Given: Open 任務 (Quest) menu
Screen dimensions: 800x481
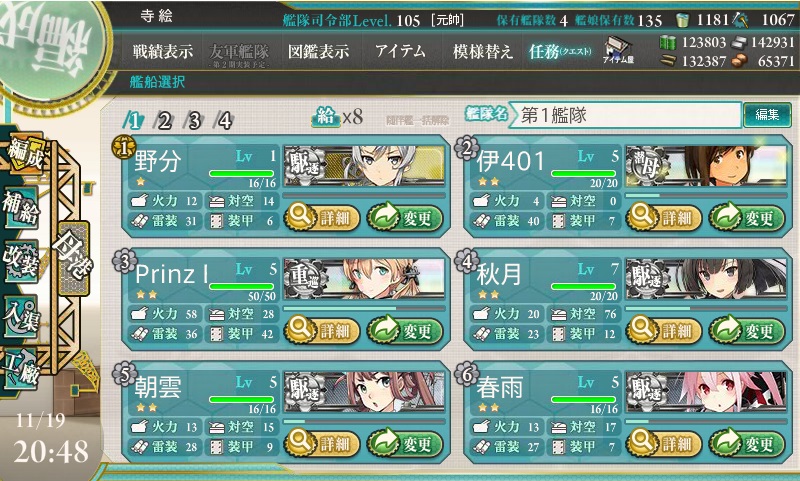Looking at the screenshot, I should [560, 51].
